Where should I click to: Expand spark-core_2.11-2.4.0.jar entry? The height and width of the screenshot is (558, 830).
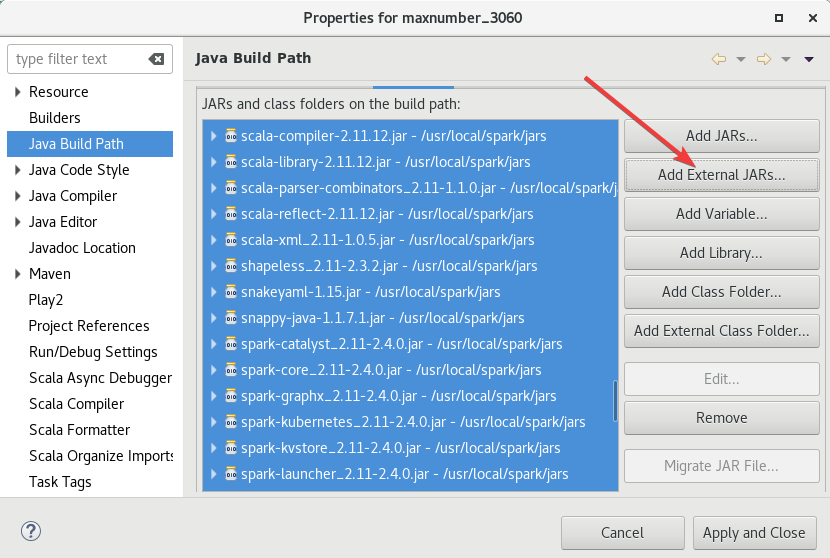[213, 370]
